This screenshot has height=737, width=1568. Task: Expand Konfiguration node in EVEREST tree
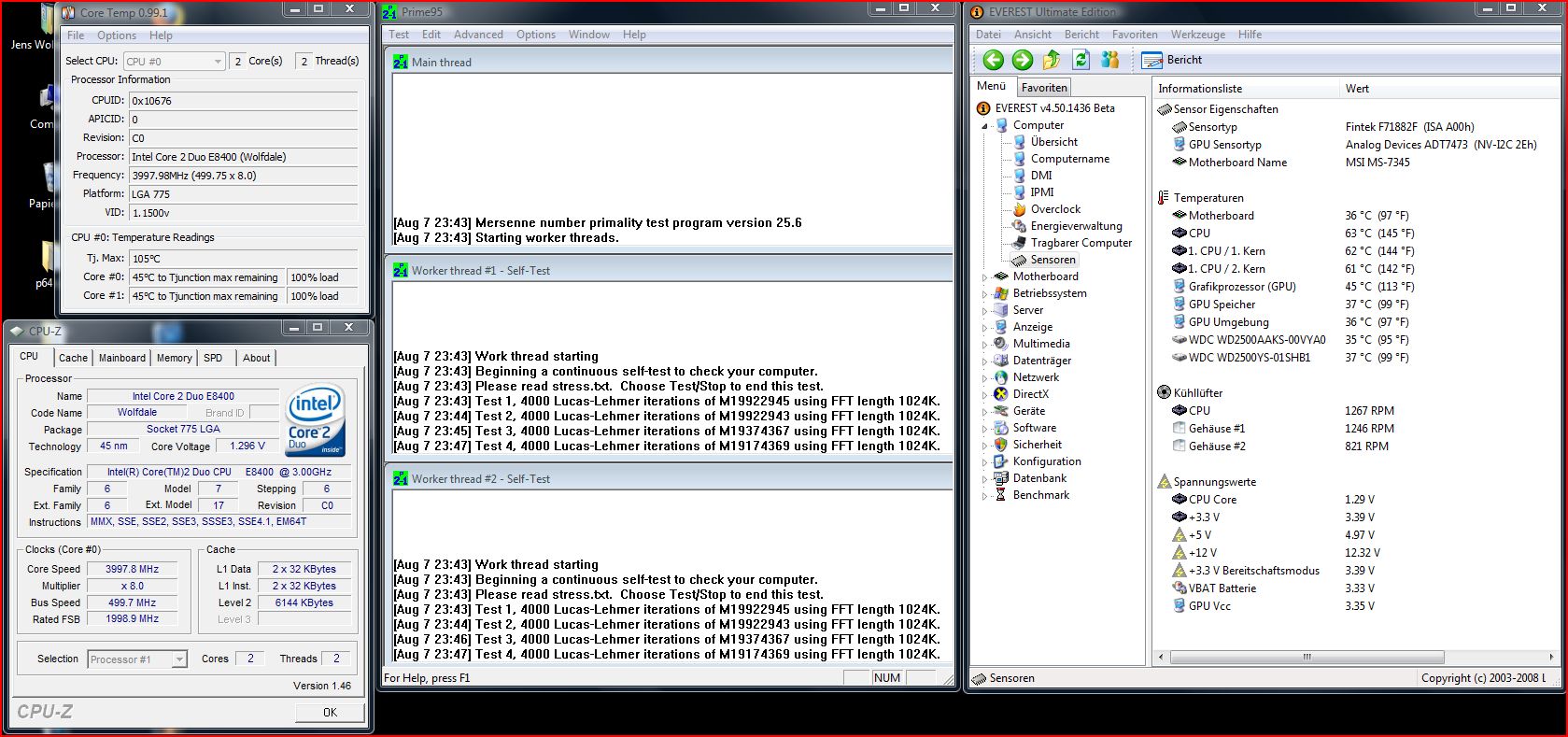pos(984,462)
